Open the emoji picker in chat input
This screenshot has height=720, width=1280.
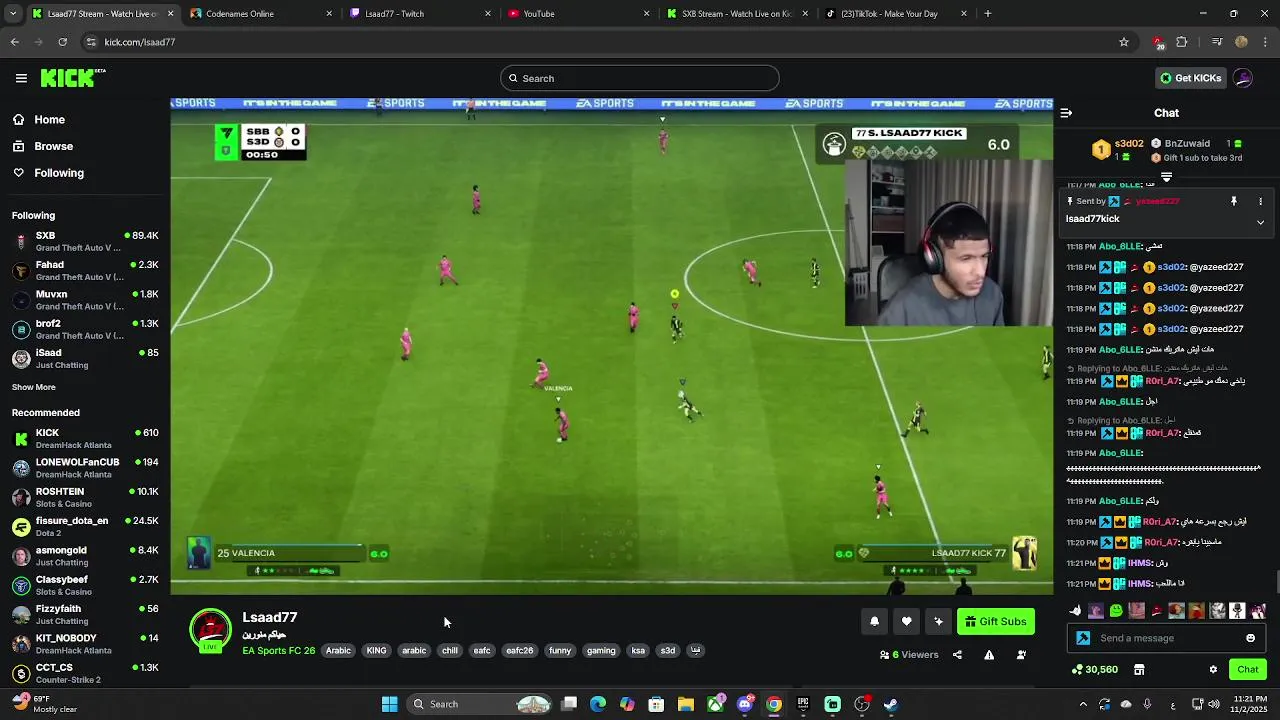click(x=1250, y=638)
